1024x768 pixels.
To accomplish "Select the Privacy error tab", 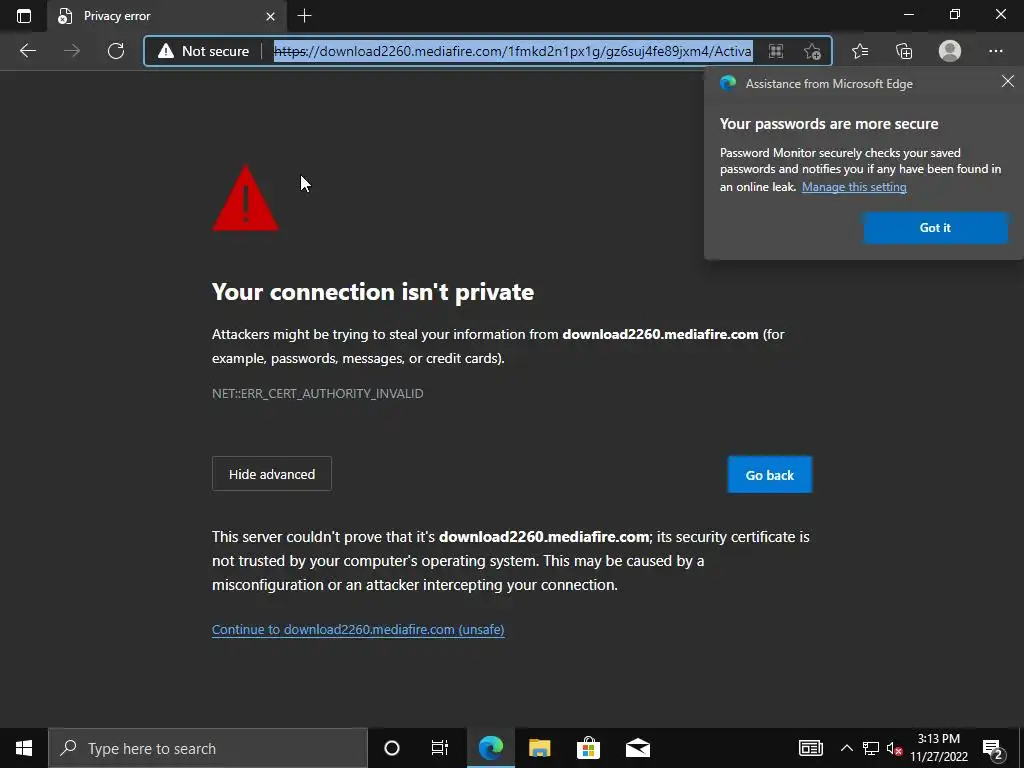I will pyautogui.click(x=167, y=16).
